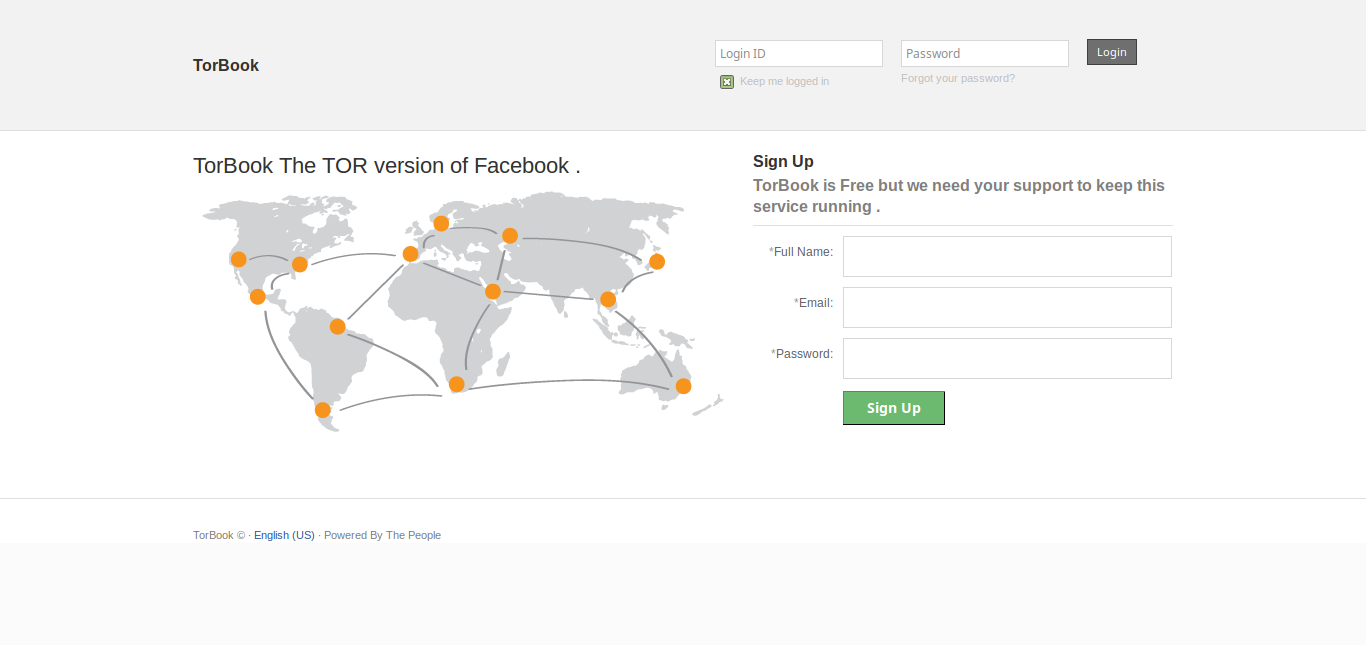Submit the green Sign Up button
The width and height of the screenshot is (1366, 645).
894,408
